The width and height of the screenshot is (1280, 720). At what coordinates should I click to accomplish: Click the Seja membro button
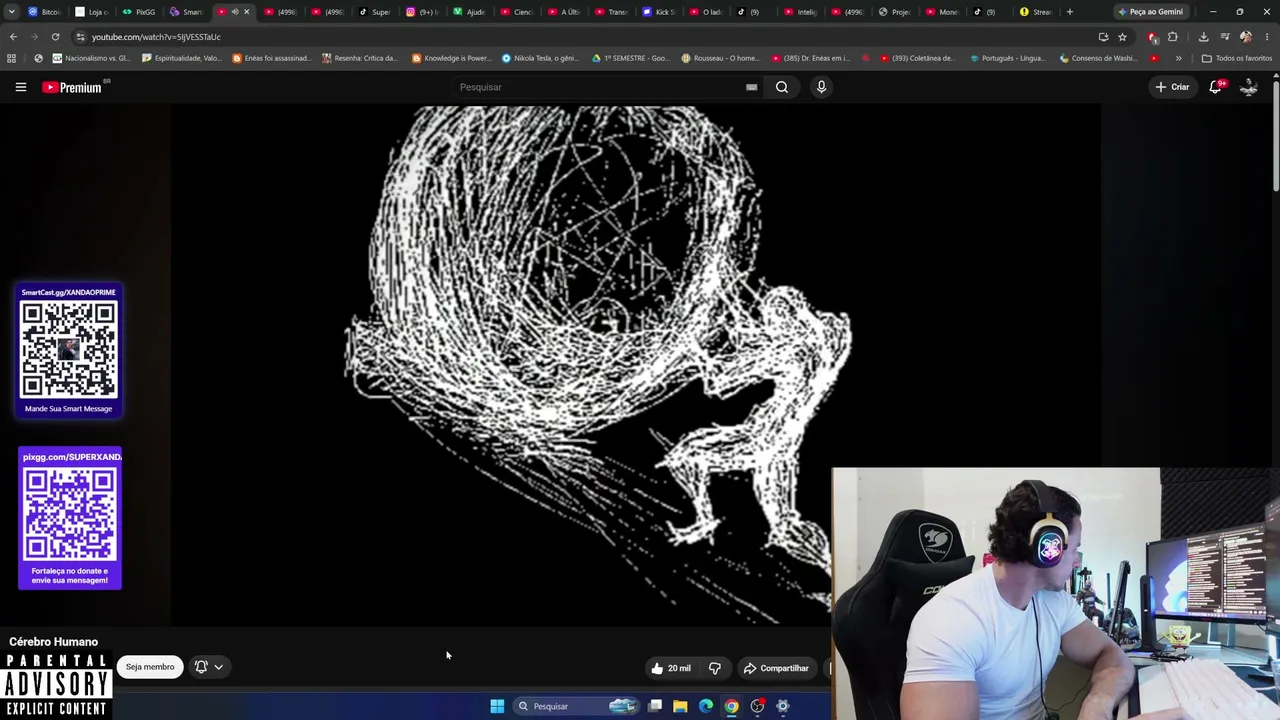pyautogui.click(x=150, y=667)
